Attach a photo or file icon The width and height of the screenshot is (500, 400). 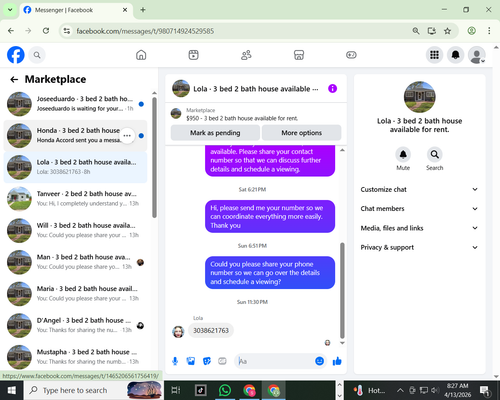point(191,361)
